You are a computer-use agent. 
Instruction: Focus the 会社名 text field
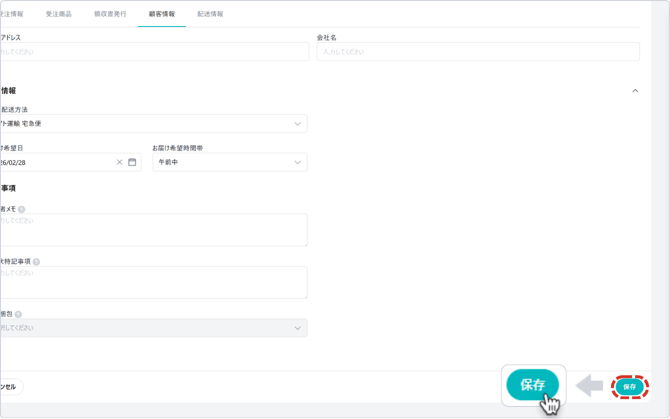(478, 52)
